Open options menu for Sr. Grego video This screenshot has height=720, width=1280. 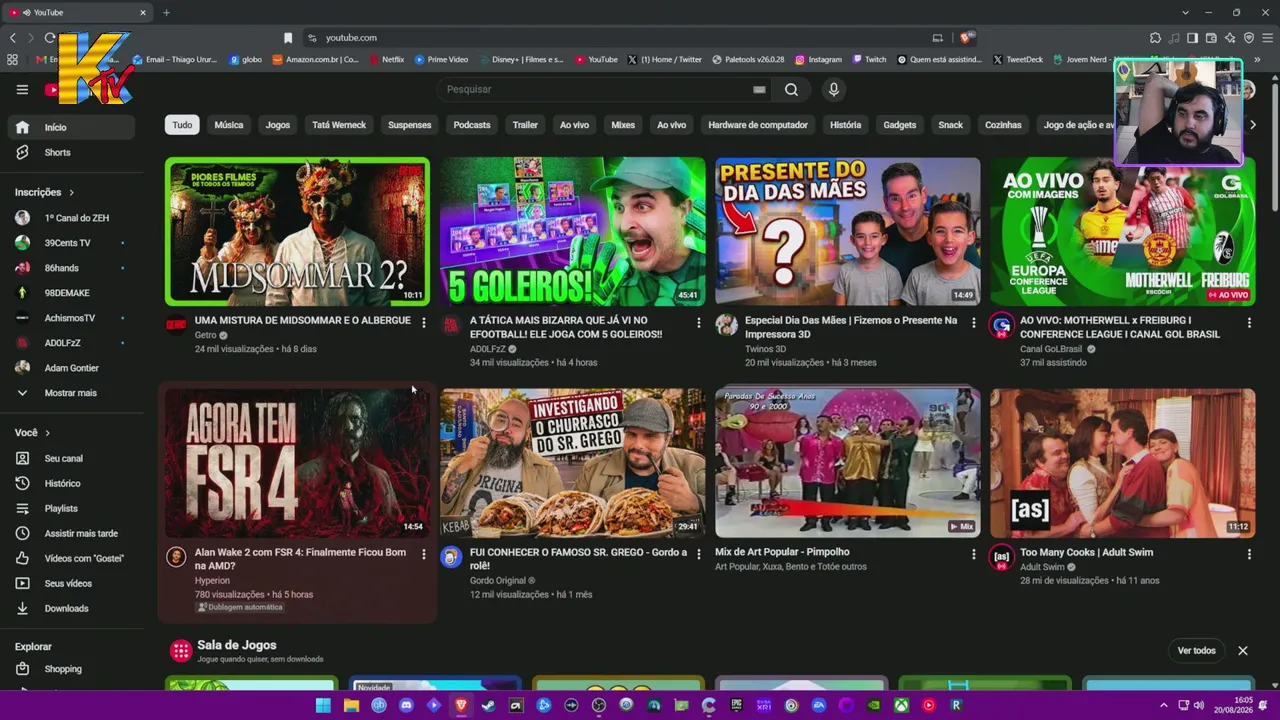[698, 554]
